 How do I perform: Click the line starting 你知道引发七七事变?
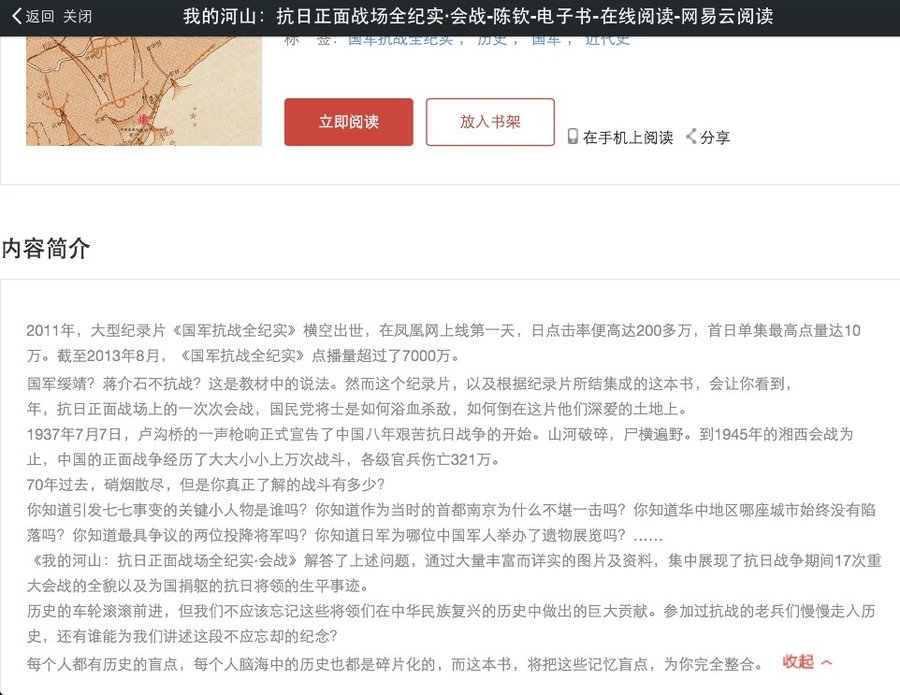[451, 510]
